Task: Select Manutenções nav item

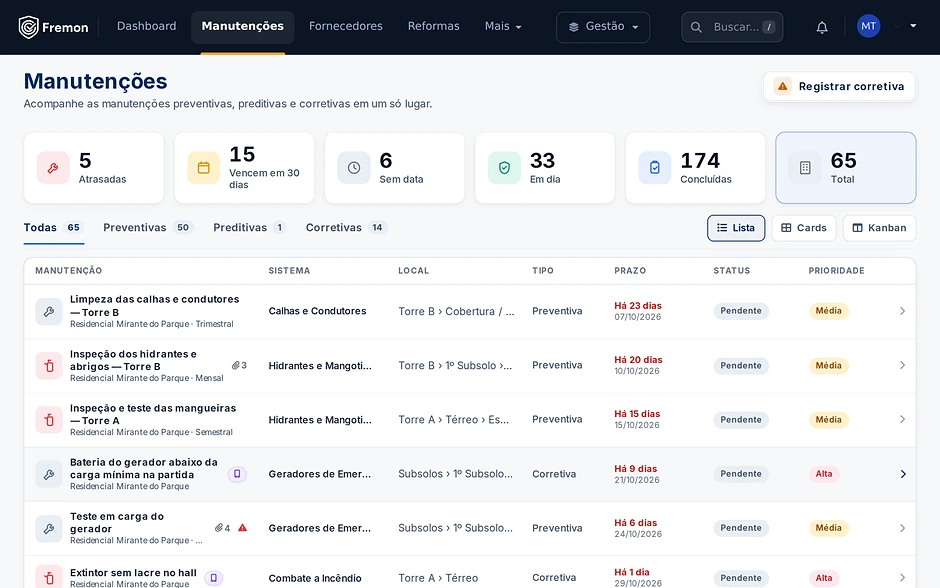Action: click(242, 26)
